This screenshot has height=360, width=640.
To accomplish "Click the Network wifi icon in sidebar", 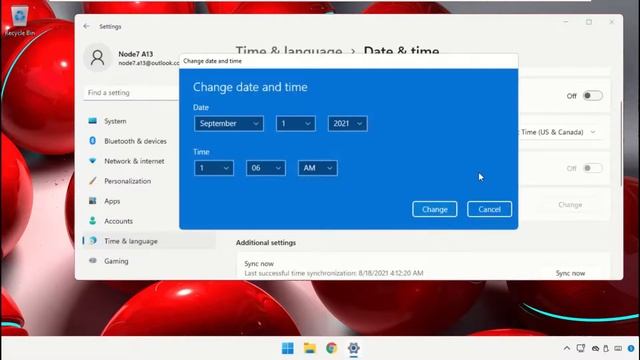I will [93, 161].
